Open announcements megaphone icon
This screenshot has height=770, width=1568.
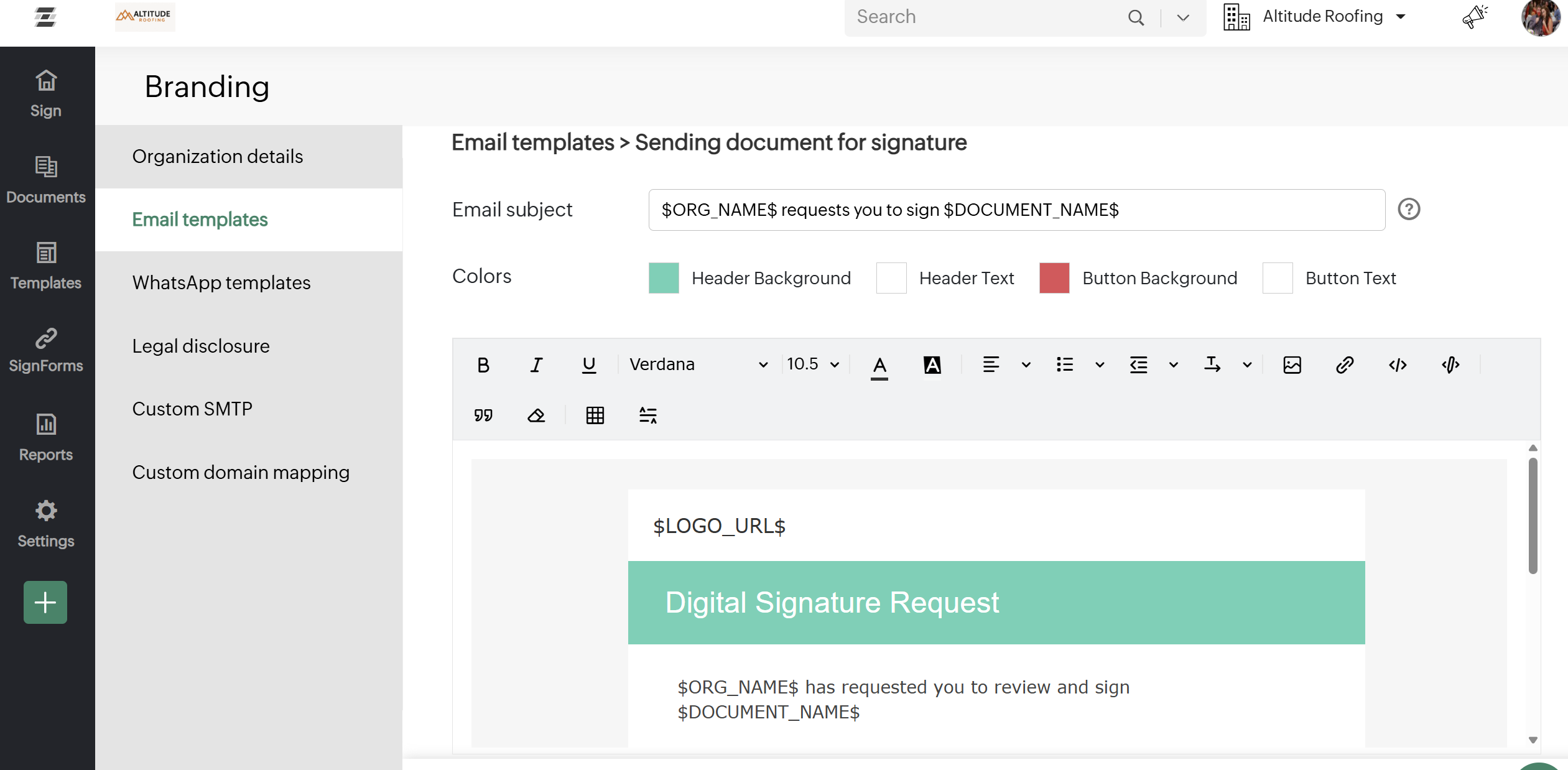click(1474, 17)
